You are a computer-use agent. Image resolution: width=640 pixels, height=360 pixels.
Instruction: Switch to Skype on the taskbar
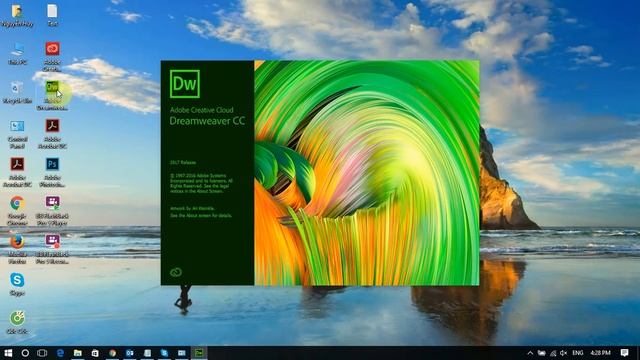coord(164,353)
